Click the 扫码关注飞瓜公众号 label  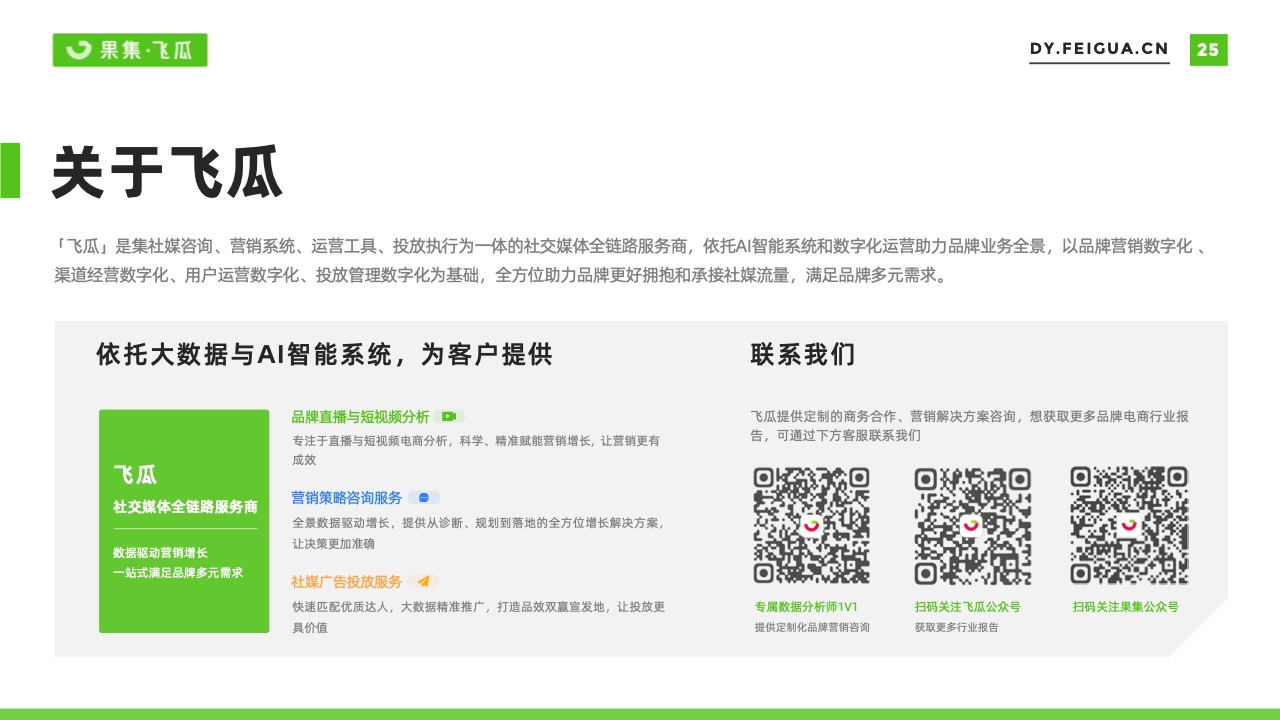click(x=967, y=607)
